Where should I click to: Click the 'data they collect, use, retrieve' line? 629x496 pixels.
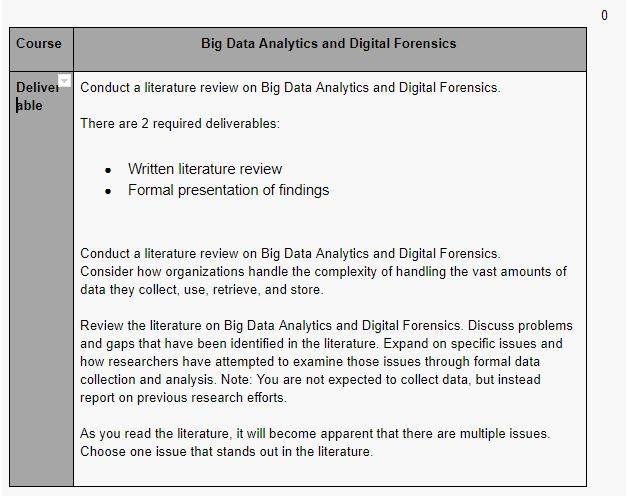[x=201, y=289]
